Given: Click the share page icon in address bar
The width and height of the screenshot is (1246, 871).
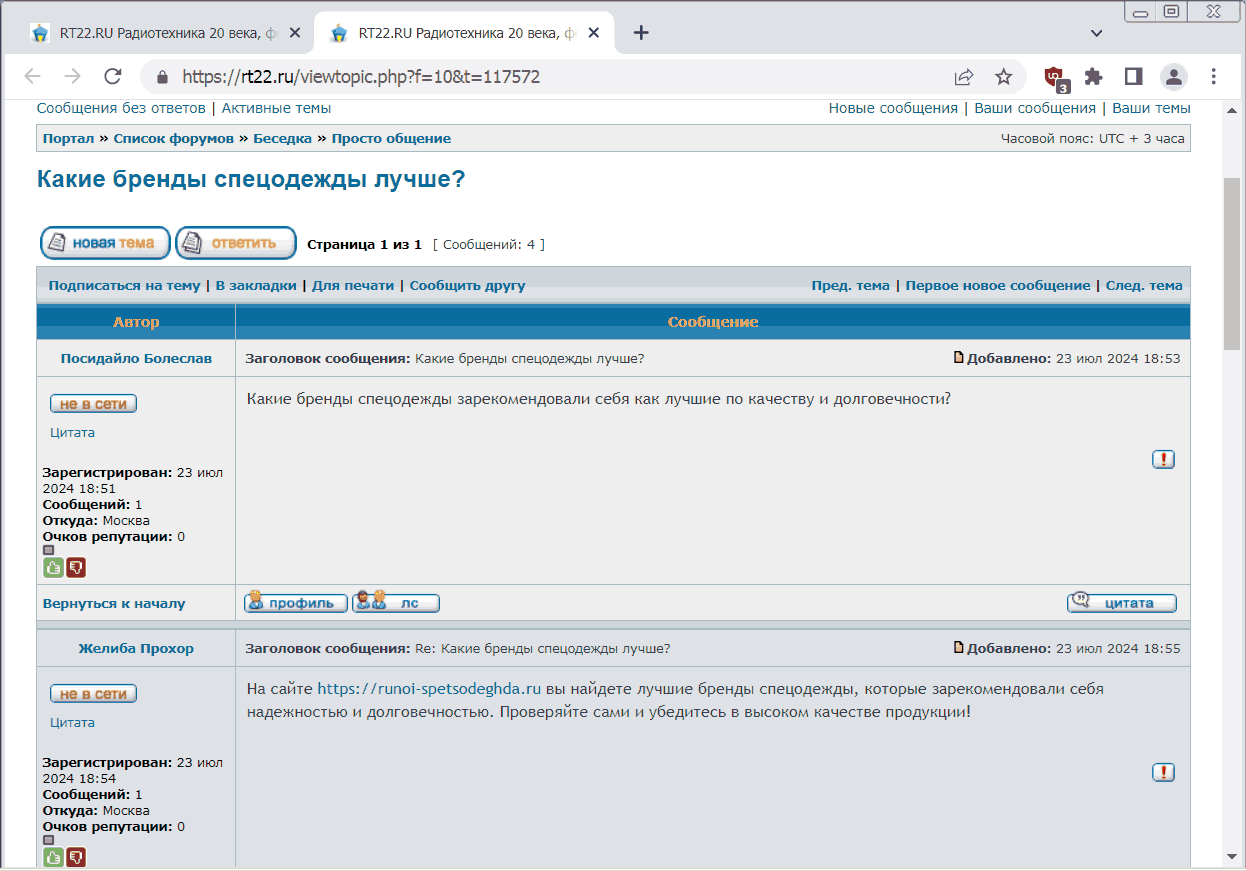Looking at the screenshot, I should point(964,77).
